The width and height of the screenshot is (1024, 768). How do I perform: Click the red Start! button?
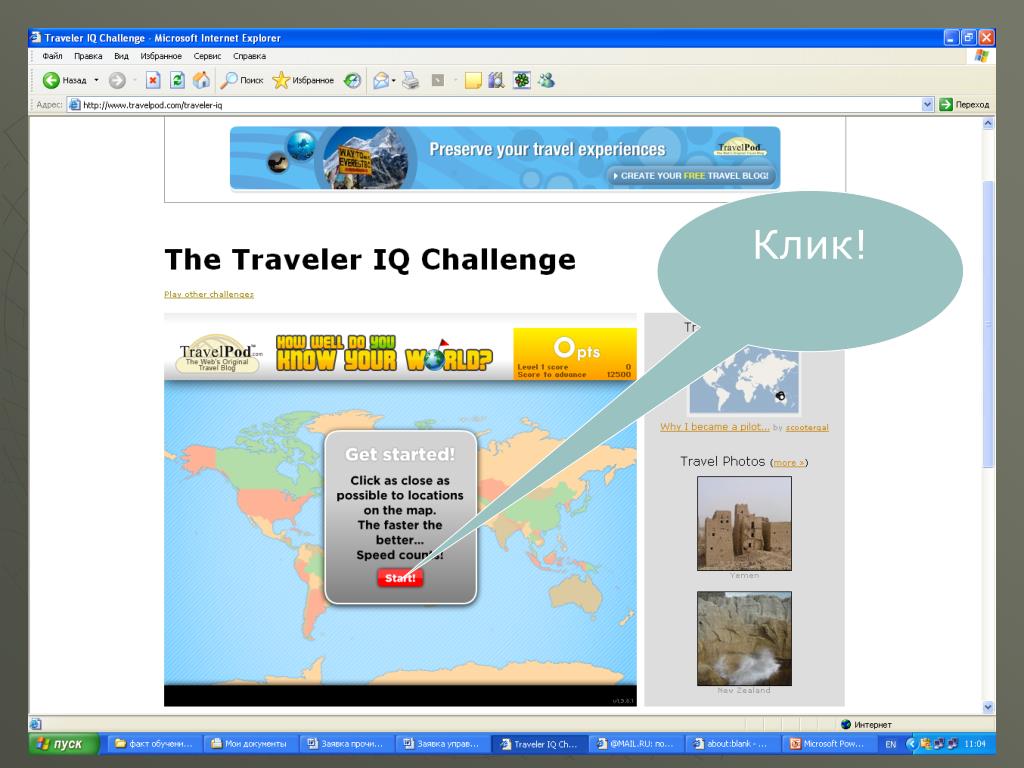pos(400,578)
